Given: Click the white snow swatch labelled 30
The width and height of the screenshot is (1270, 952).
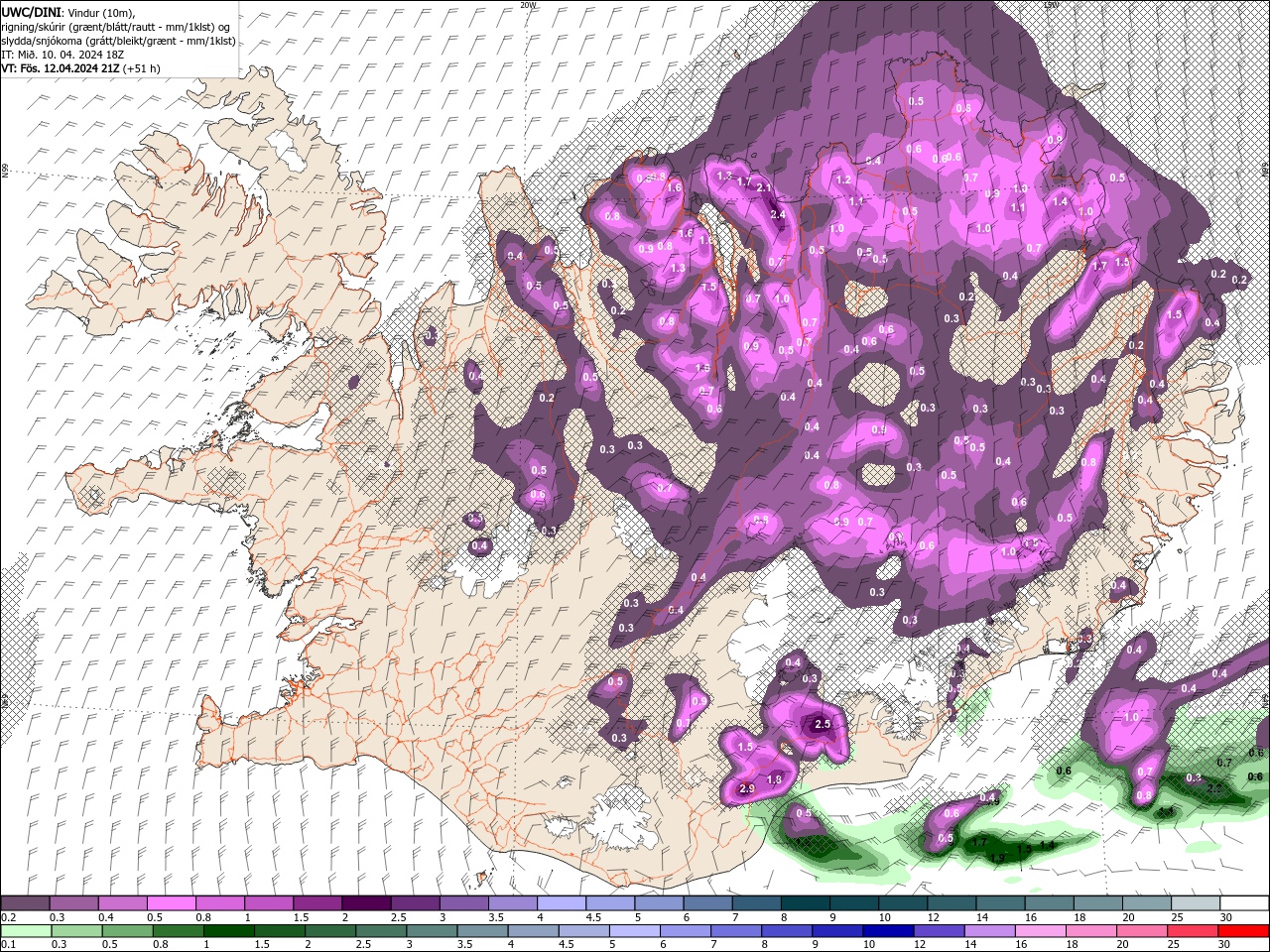Looking at the screenshot, I should (x=1244, y=903).
